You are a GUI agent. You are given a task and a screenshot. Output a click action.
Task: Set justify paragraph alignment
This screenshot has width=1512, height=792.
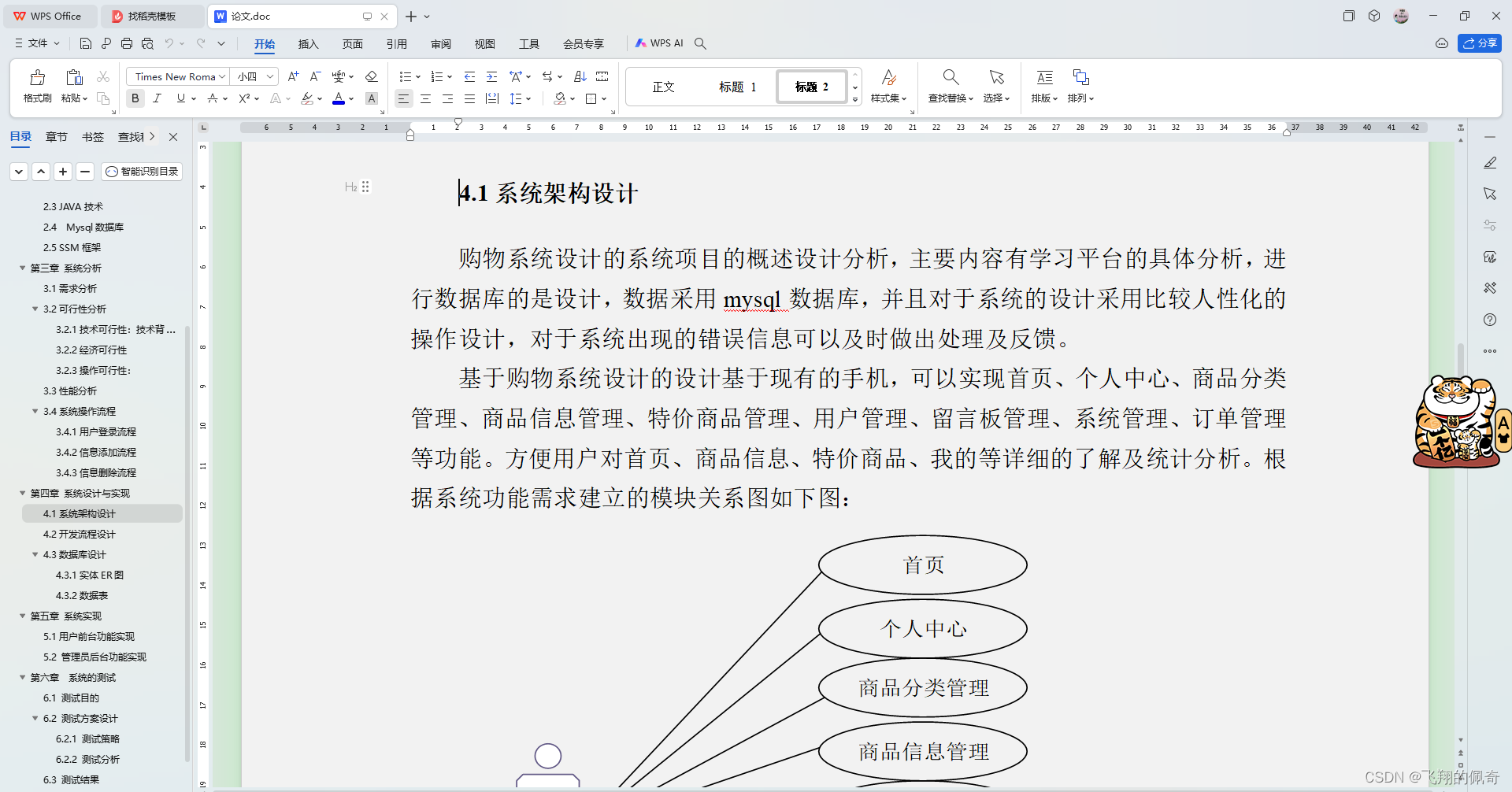coord(469,98)
